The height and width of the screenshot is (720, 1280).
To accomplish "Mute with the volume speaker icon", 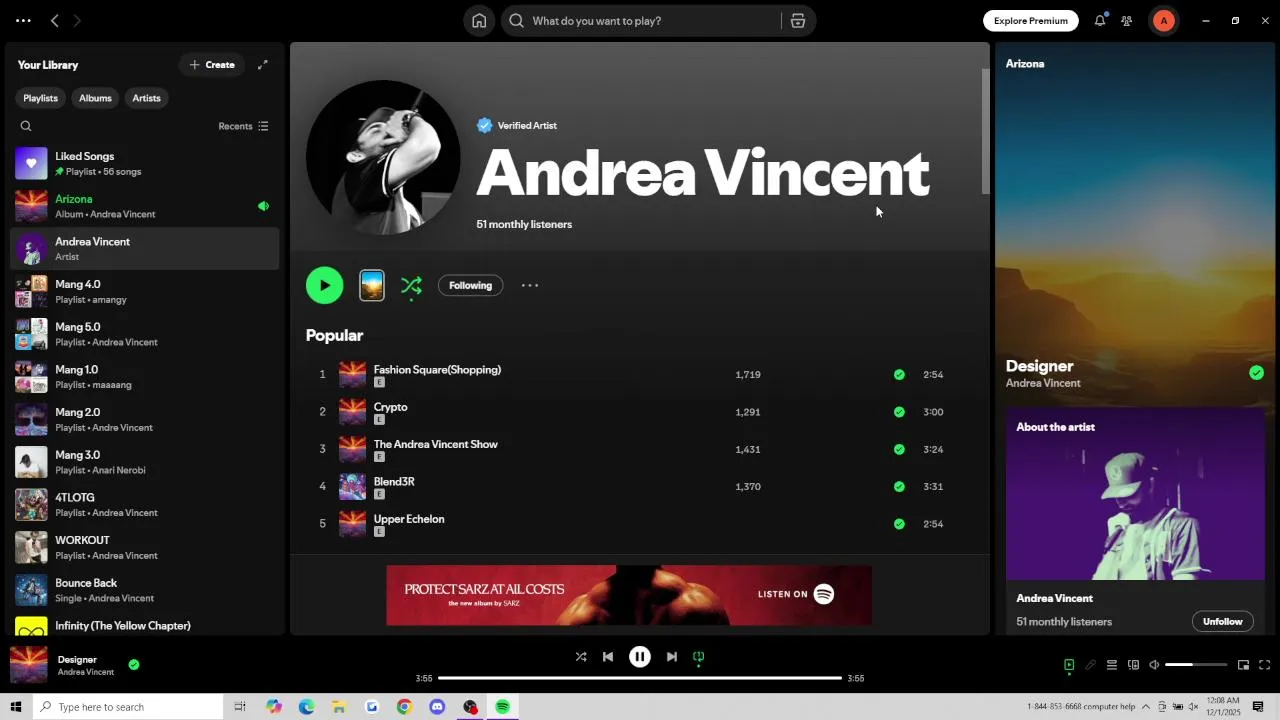I will (1154, 665).
